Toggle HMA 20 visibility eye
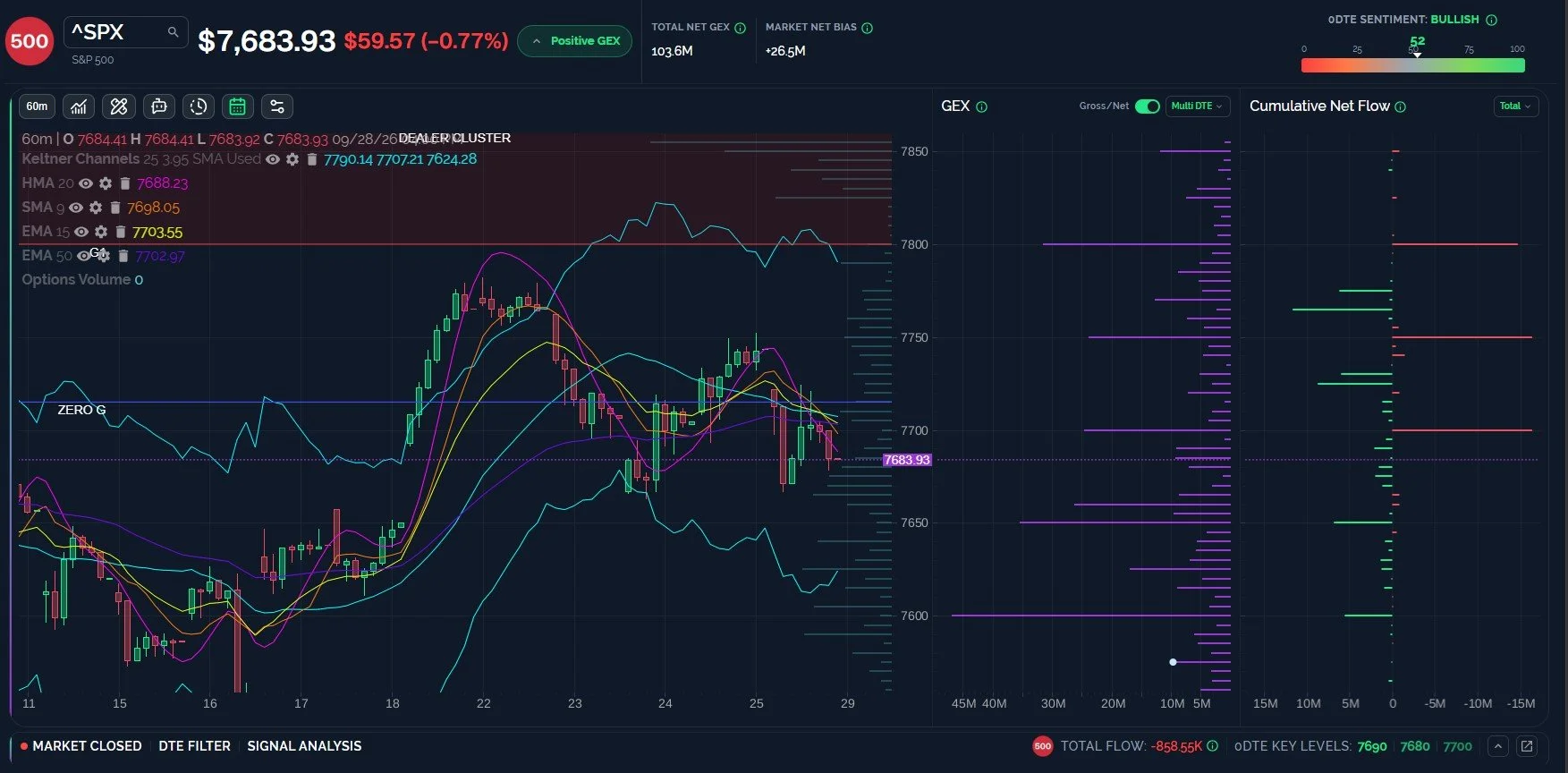This screenshot has height=773, width=1568. click(86, 183)
